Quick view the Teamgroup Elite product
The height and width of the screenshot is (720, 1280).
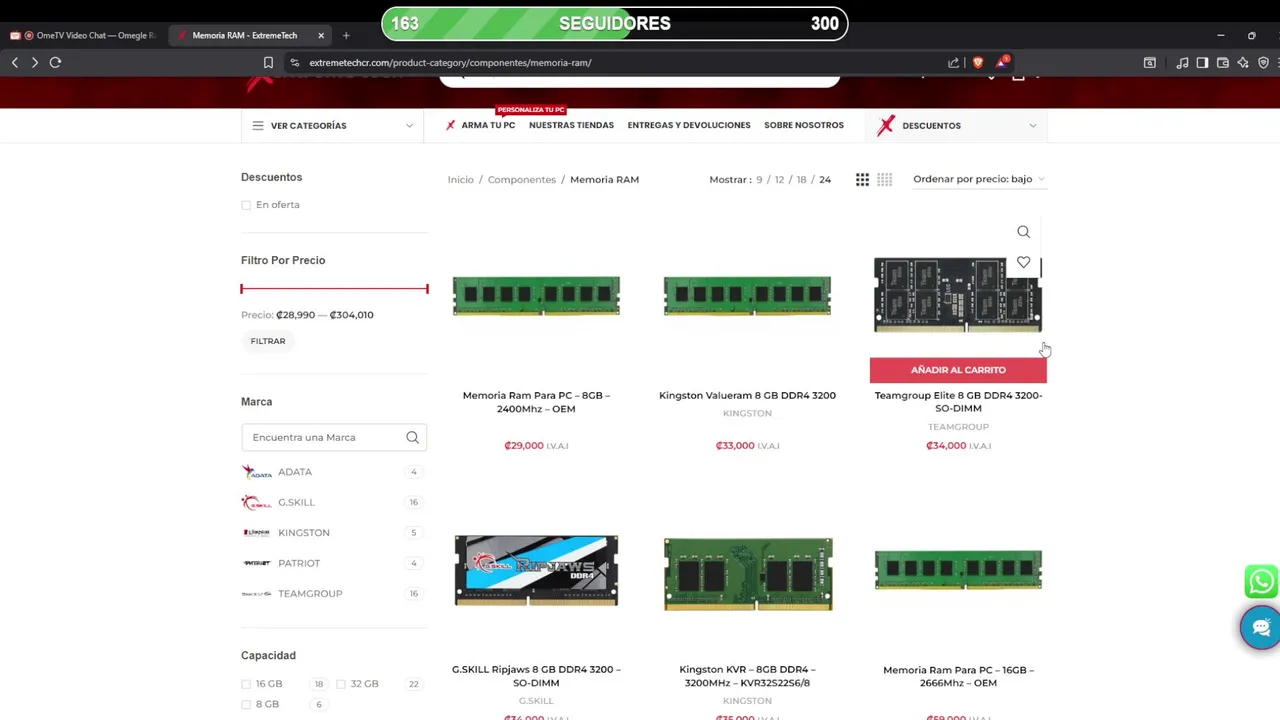click(1023, 232)
